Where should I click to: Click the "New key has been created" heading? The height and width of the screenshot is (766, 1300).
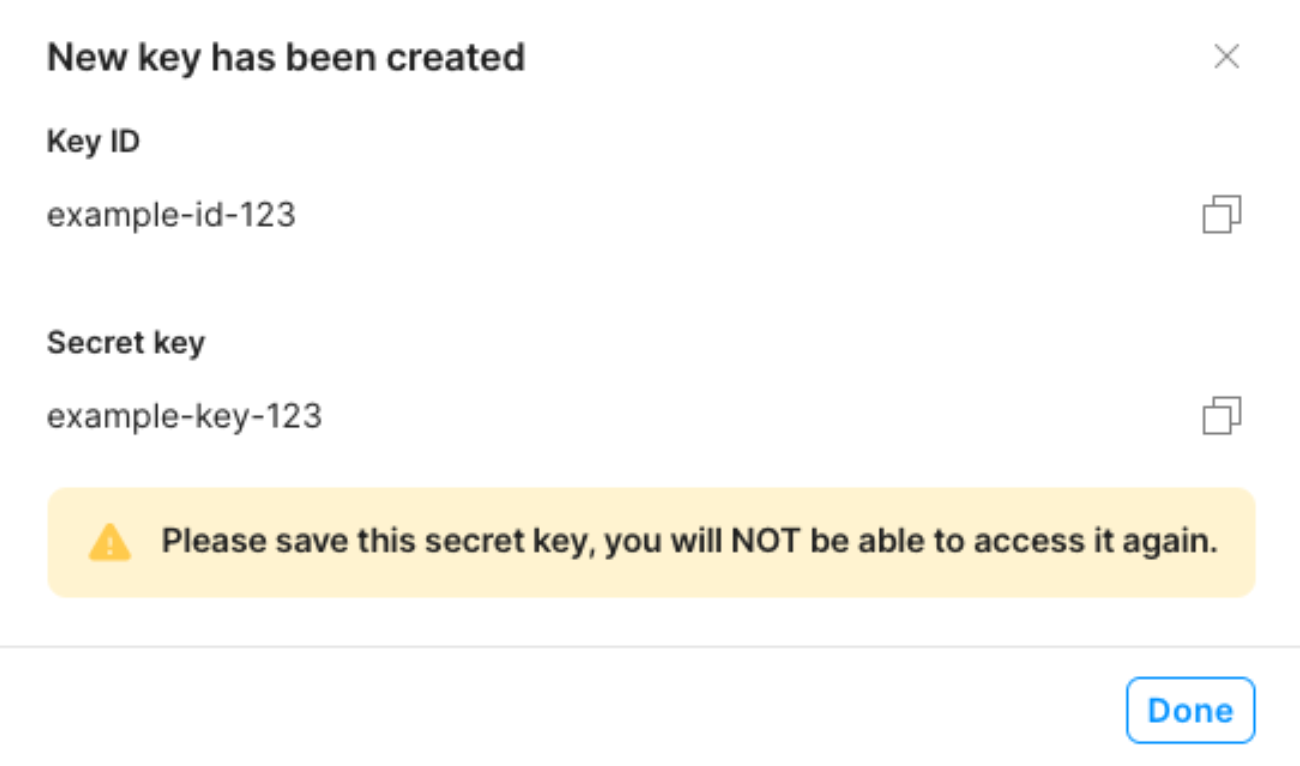click(x=286, y=57)
